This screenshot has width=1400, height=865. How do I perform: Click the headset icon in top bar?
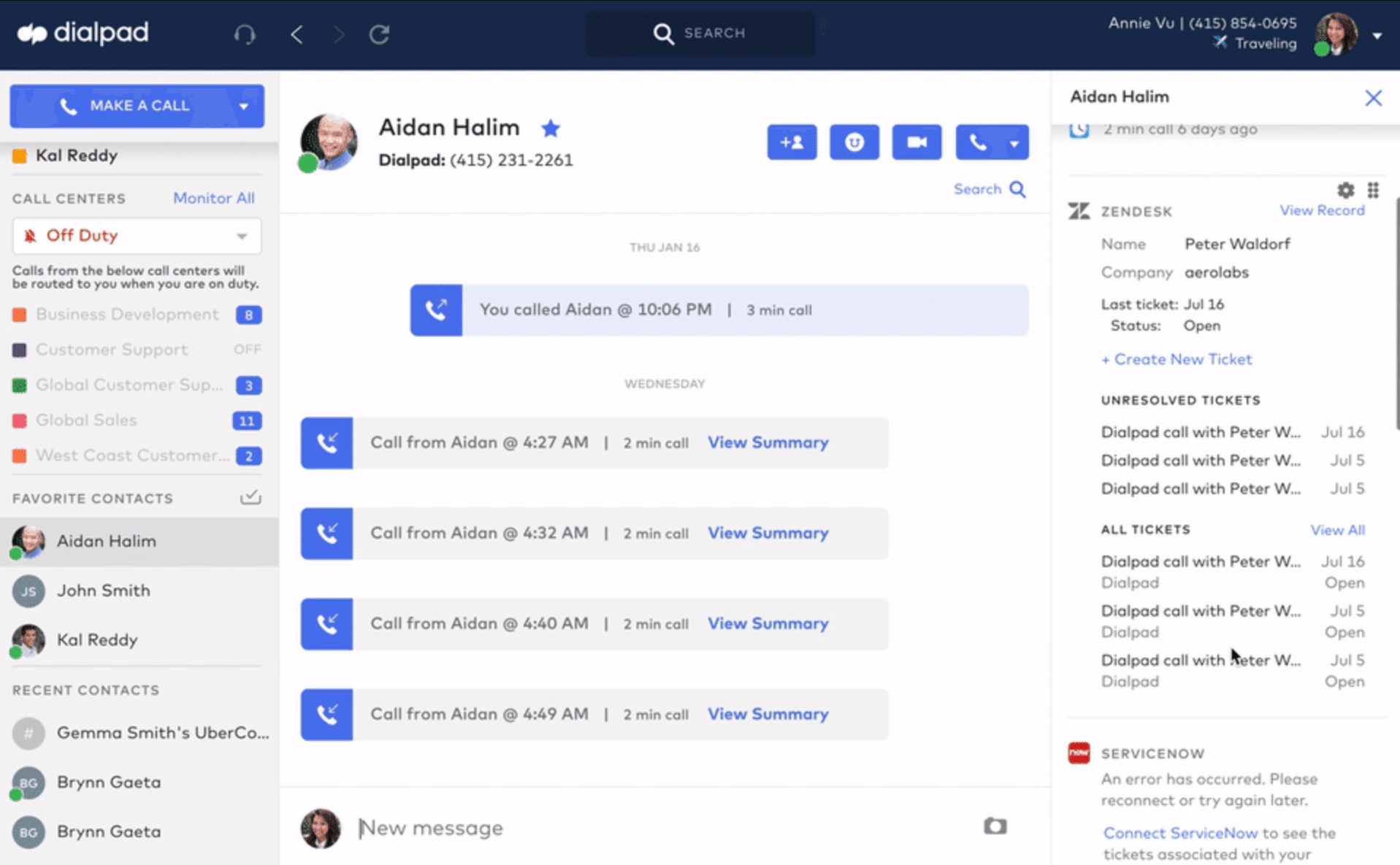coord(245,34)
